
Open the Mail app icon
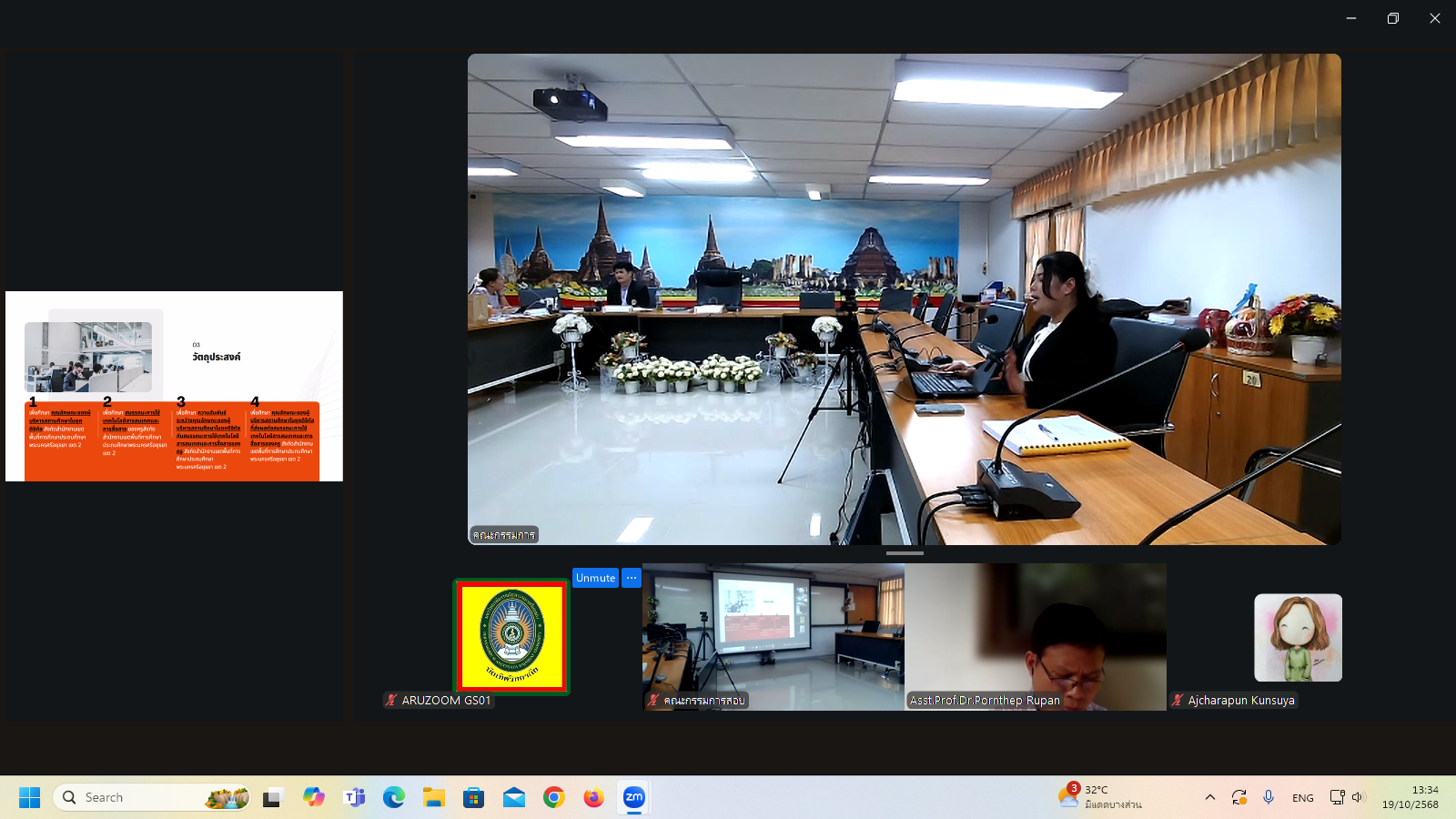513,797
